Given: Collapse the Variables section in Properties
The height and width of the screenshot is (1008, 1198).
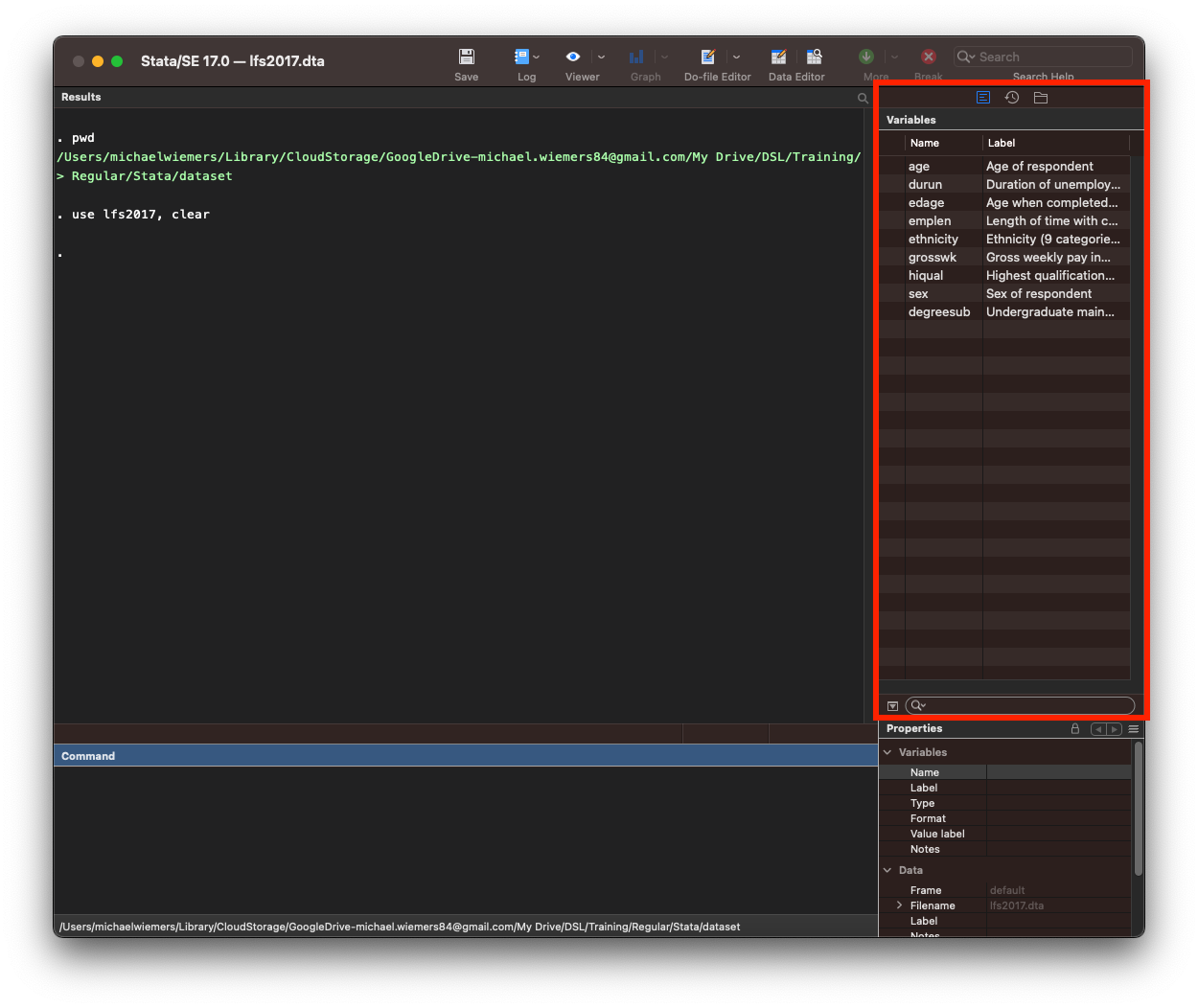Looking at the screenshot, I should click(887, 752).
